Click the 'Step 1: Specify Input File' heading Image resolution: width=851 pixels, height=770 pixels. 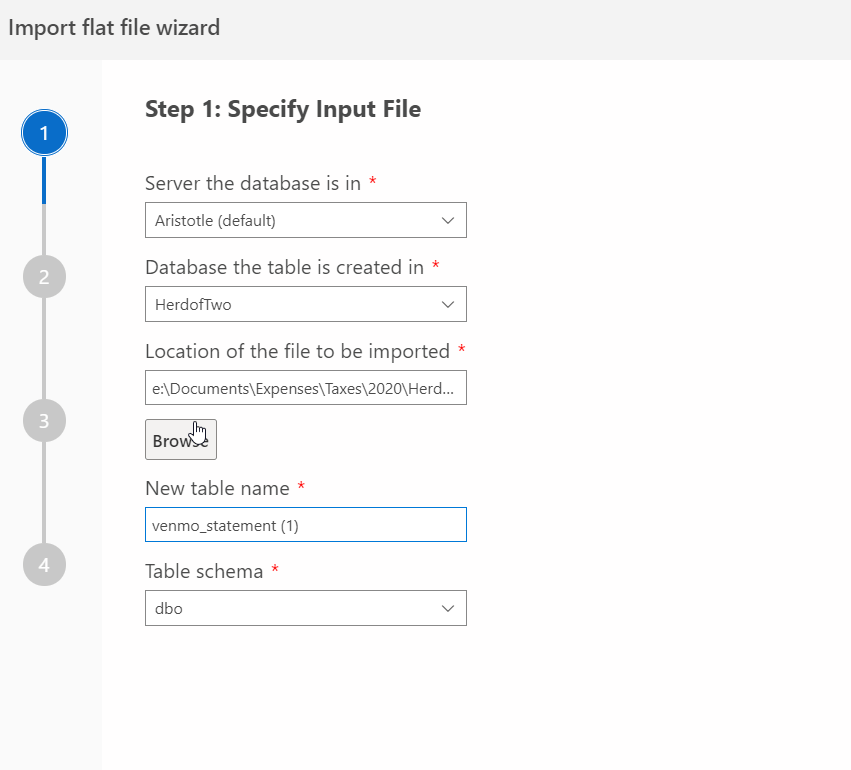click(x=283, y=109)
